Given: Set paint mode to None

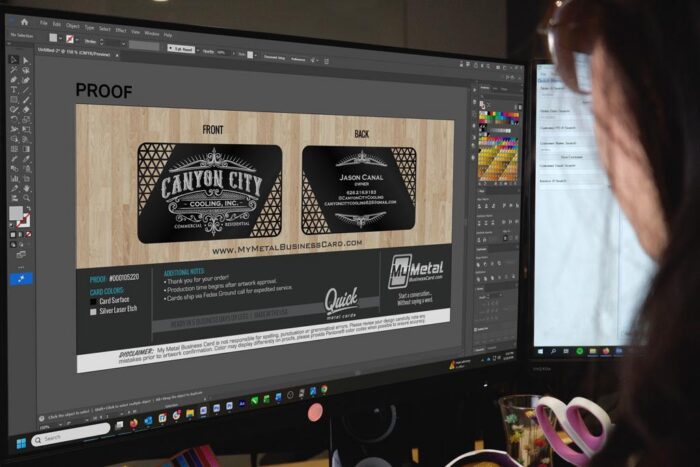Looking at the screenshot, I should point(28,234).
